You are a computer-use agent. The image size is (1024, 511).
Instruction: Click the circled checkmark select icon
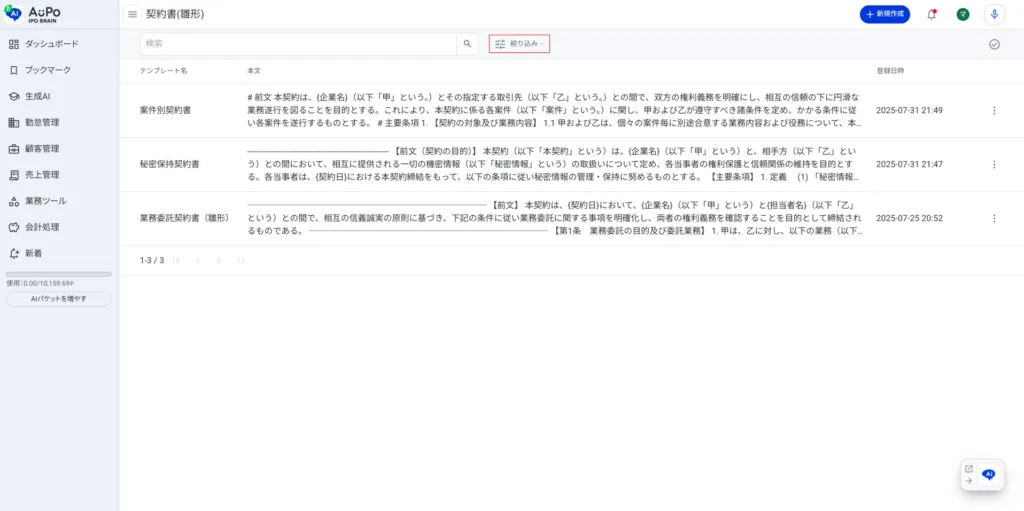[x=994, y=44]
